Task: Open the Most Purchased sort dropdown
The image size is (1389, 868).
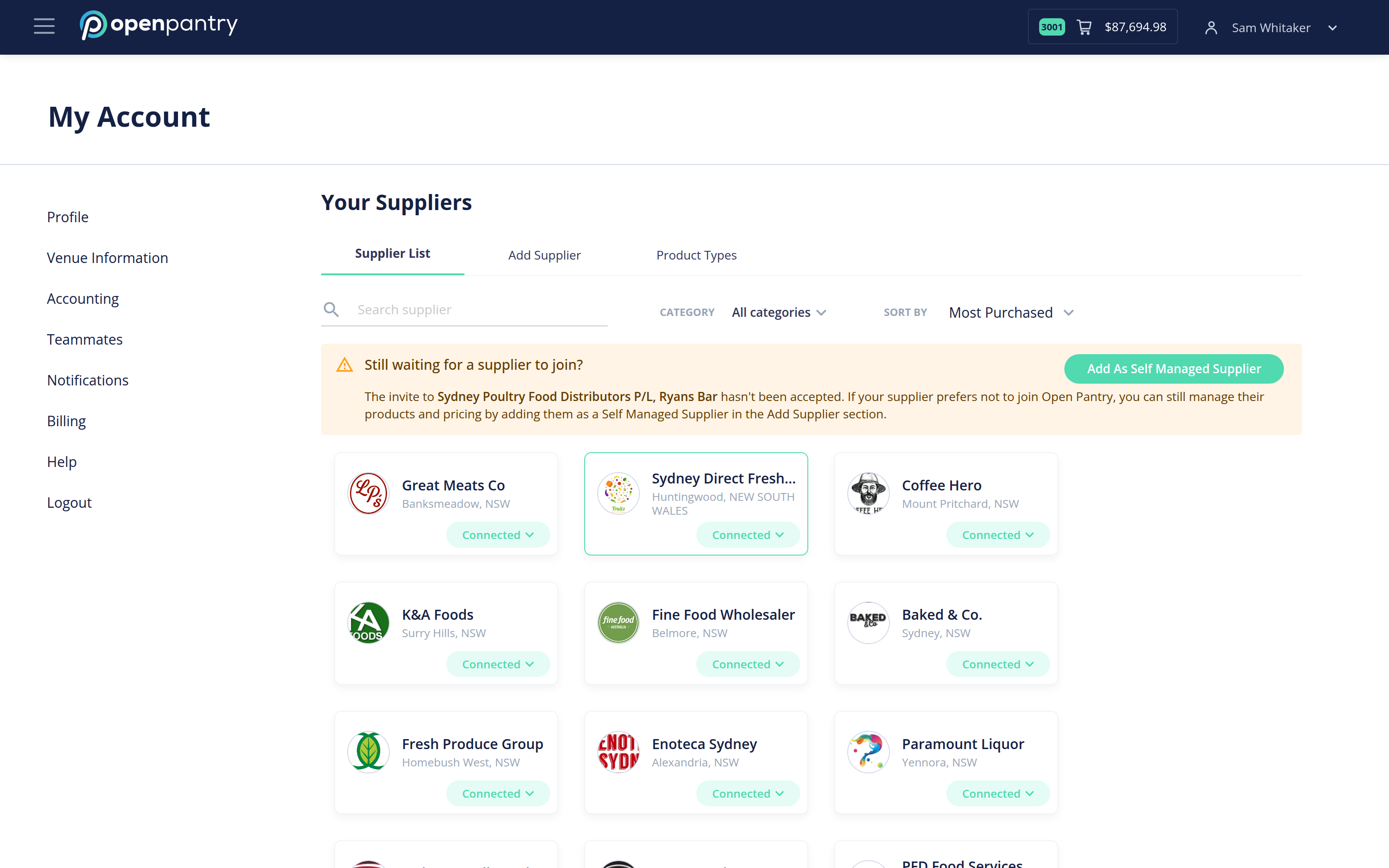Action: 1011,312
